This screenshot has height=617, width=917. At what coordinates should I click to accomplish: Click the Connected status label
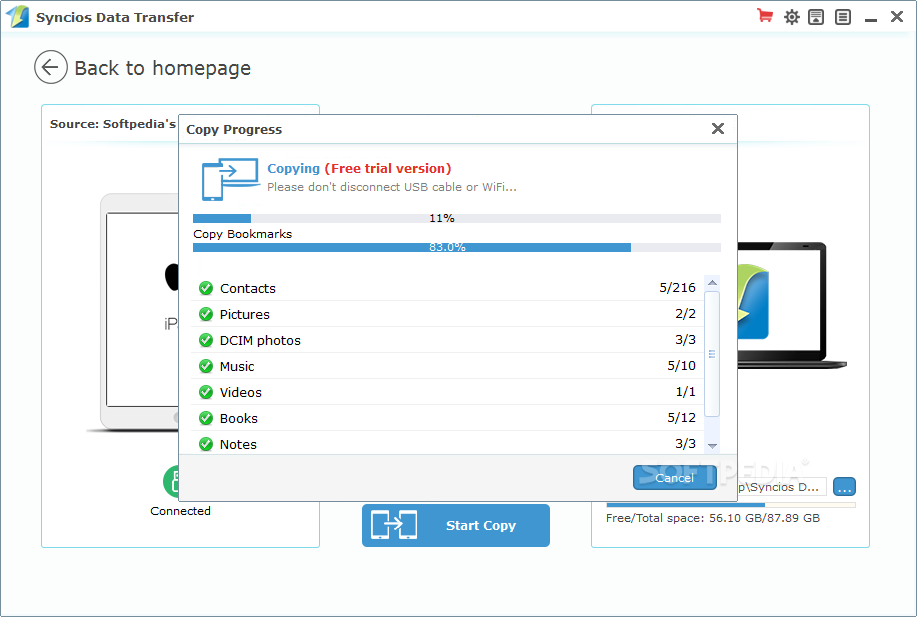[180, 511]
